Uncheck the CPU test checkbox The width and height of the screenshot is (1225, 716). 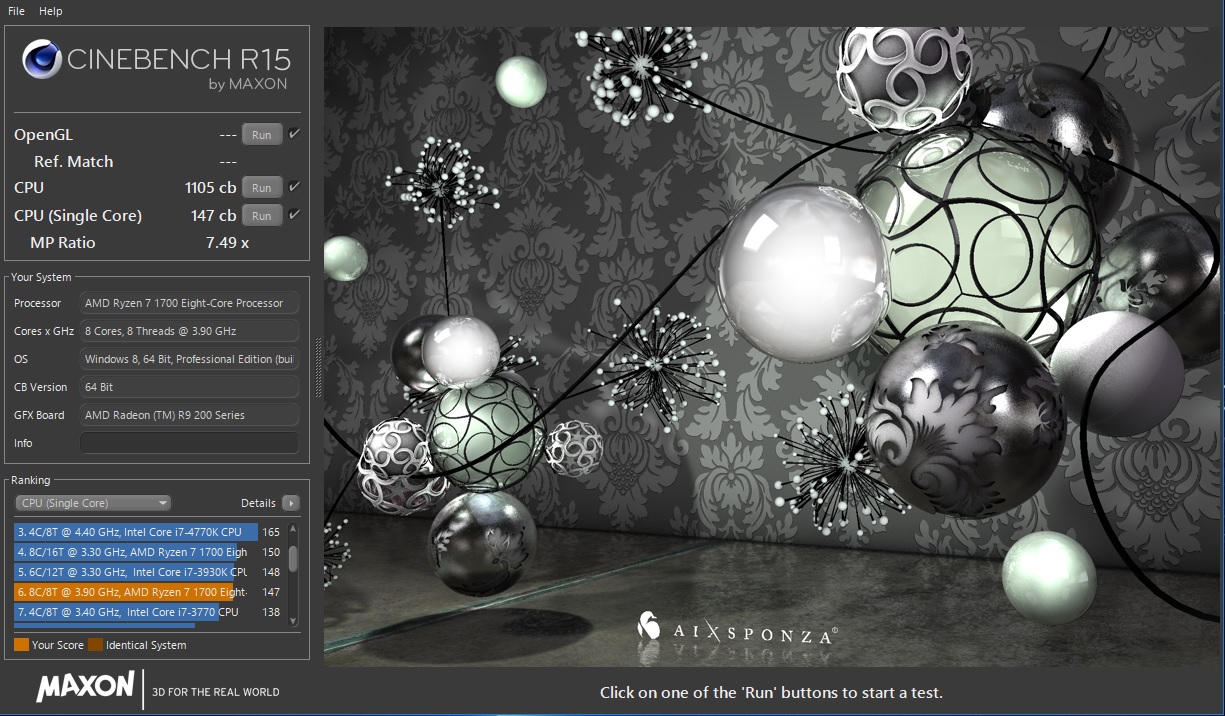tap(295, 187)
